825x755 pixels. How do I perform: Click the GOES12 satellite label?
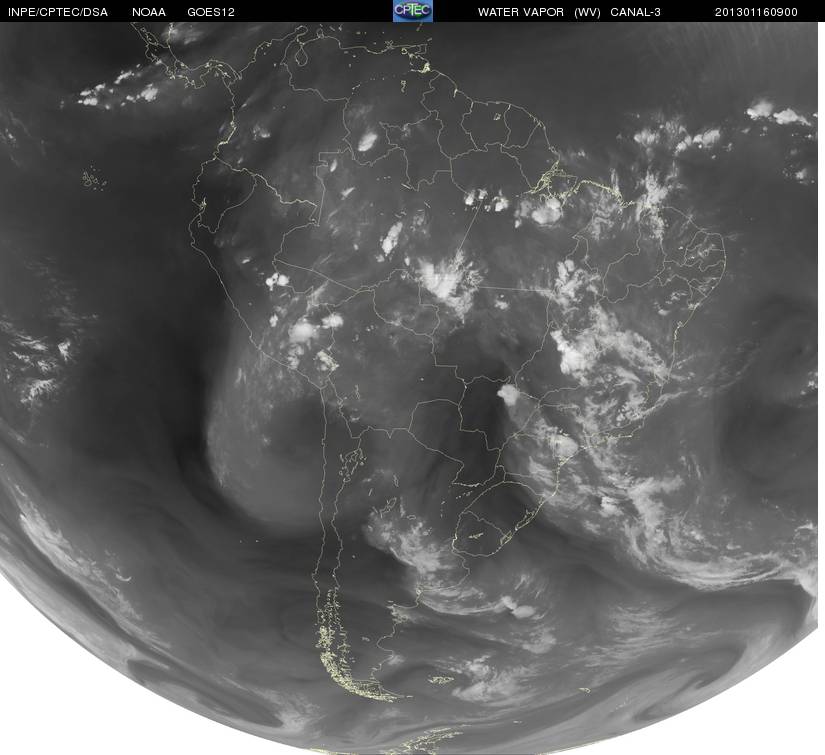211,12
